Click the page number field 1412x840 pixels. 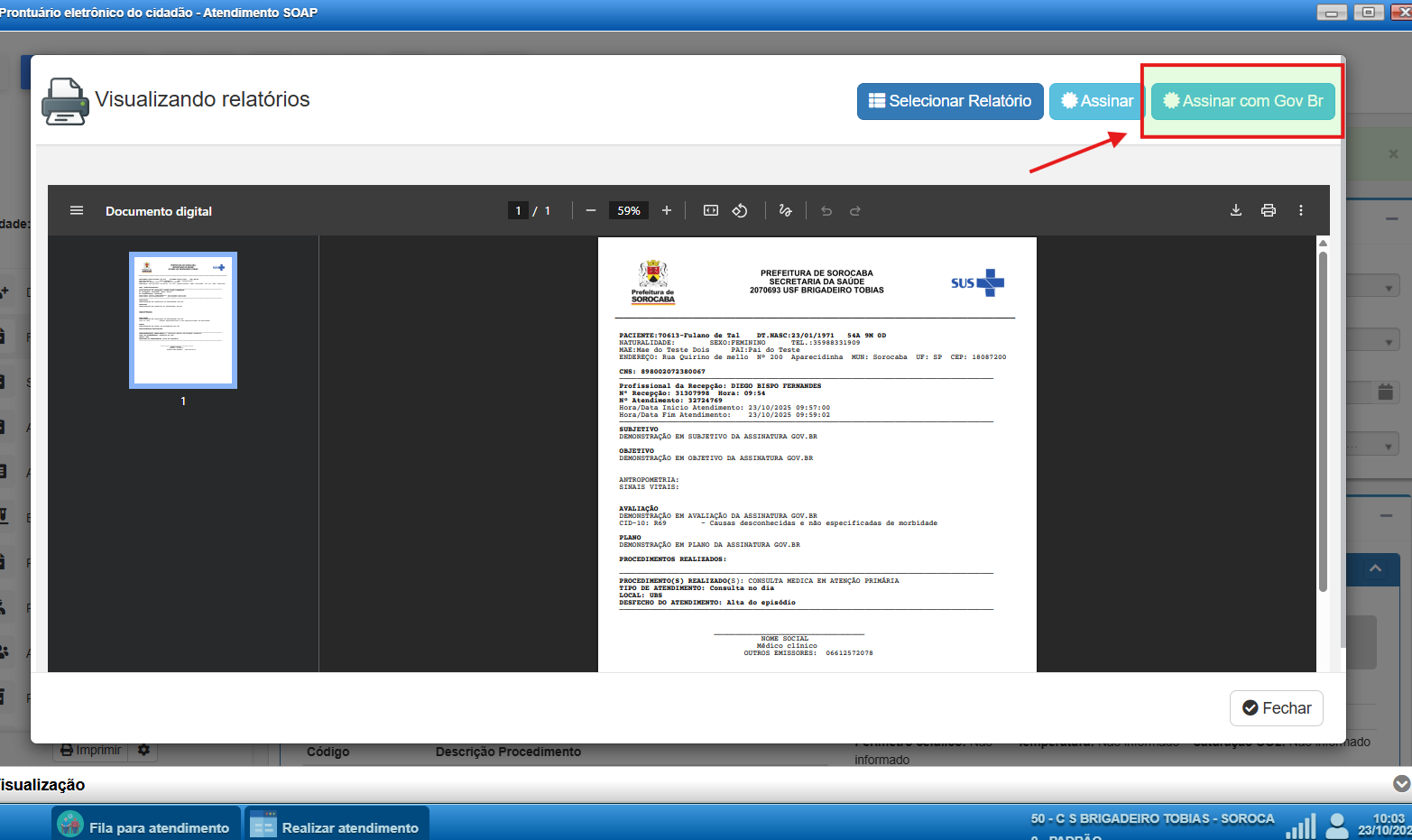[x=518, y=211]
